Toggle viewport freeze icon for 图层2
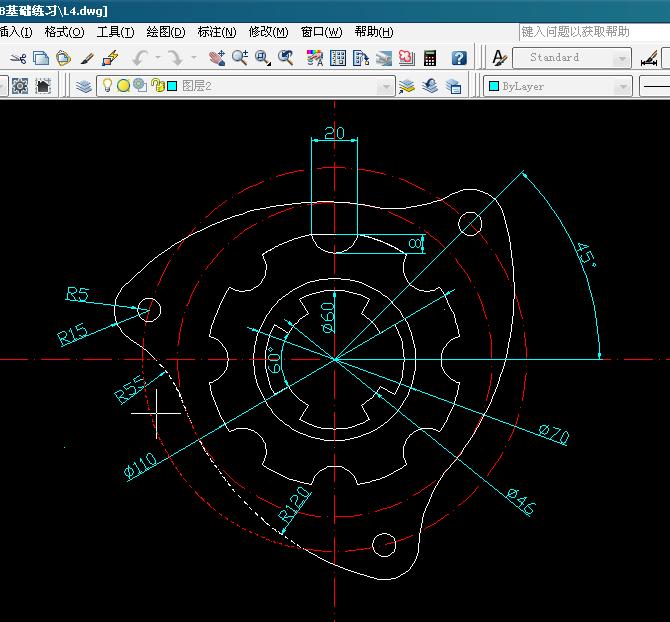The image size is (670, 622). click(x=140, y=86)
